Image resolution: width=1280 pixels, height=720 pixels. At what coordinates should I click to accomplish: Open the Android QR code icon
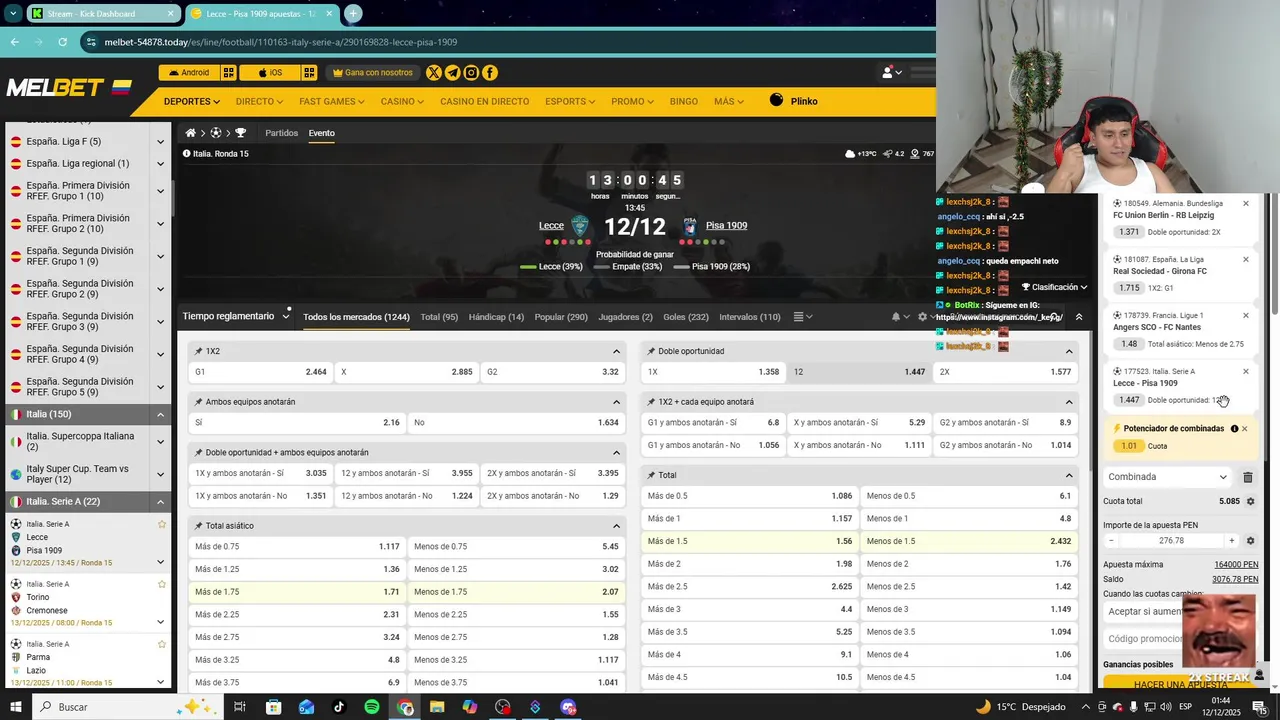229,73
